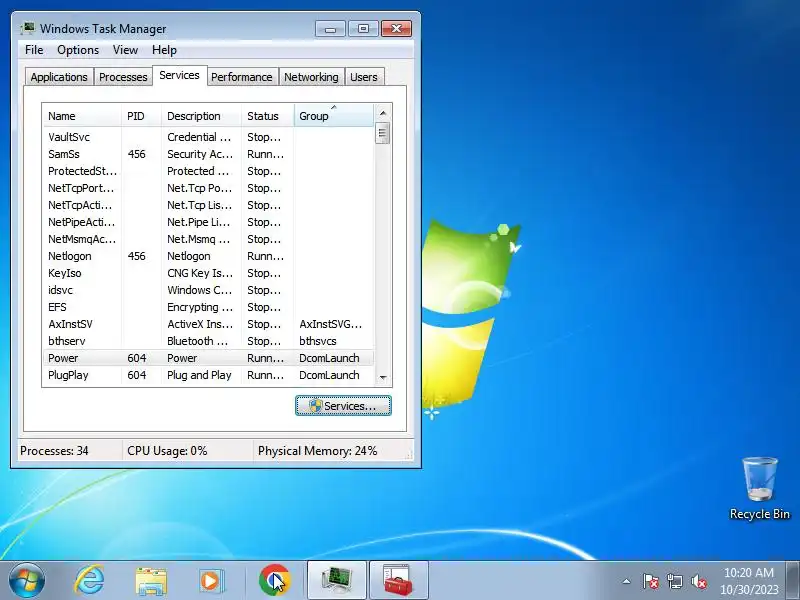
Task: Close the Windows Task Manager window
Action: coord(396,29)
